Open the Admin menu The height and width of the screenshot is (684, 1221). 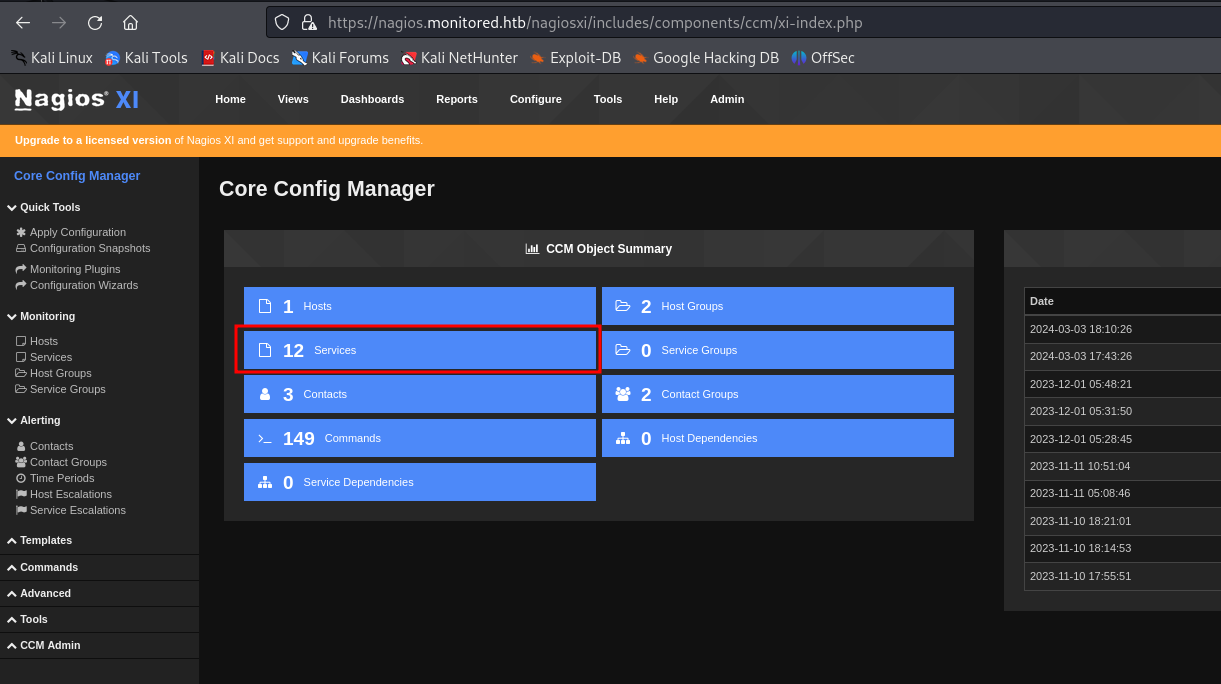[727, 99]
